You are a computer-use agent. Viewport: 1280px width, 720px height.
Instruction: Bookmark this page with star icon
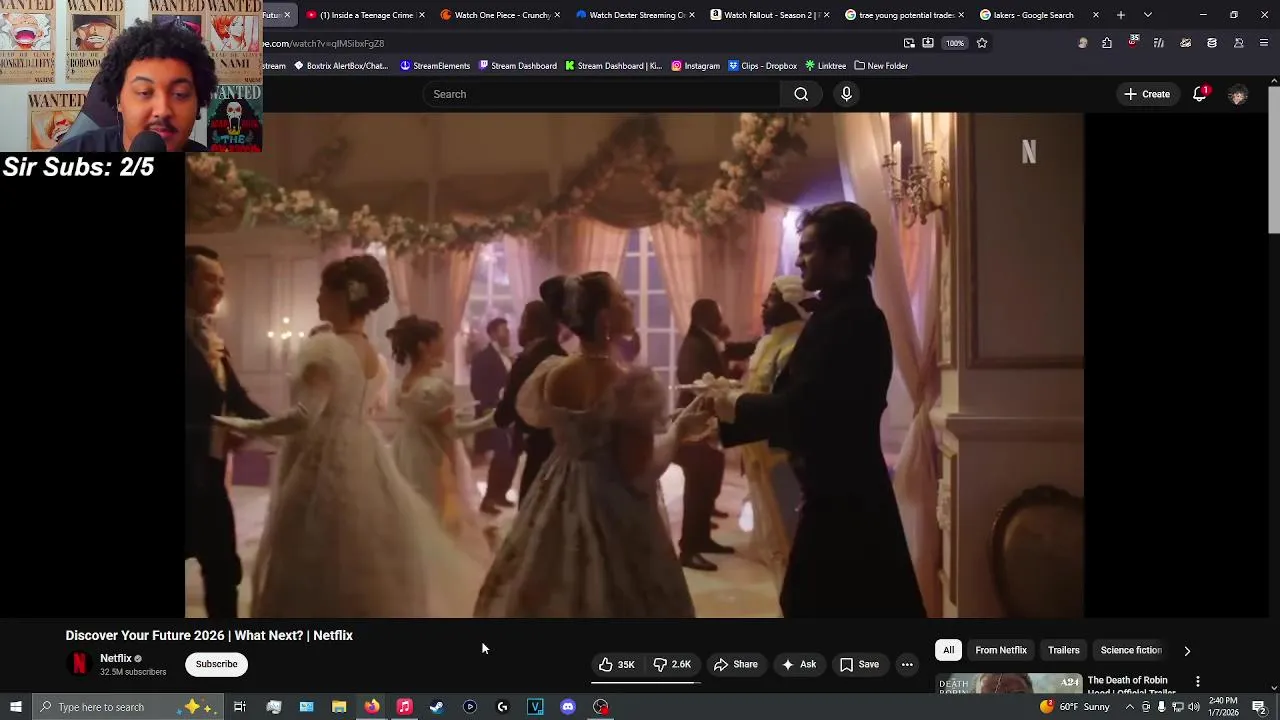pyautogui.click(x=982, y=43)
